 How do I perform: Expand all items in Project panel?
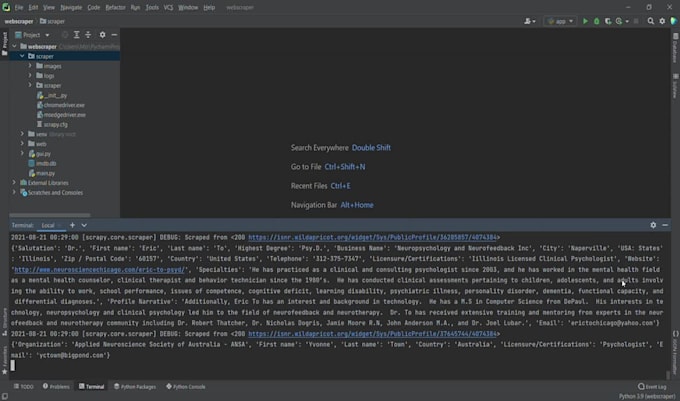coord(76,35)
